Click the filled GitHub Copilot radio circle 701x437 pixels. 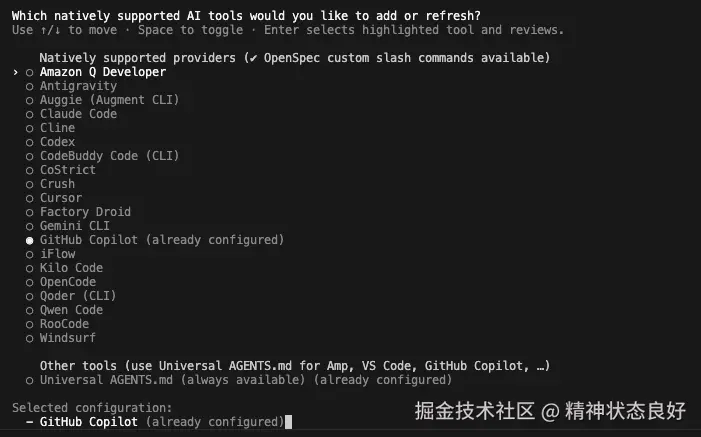(30, 240)
